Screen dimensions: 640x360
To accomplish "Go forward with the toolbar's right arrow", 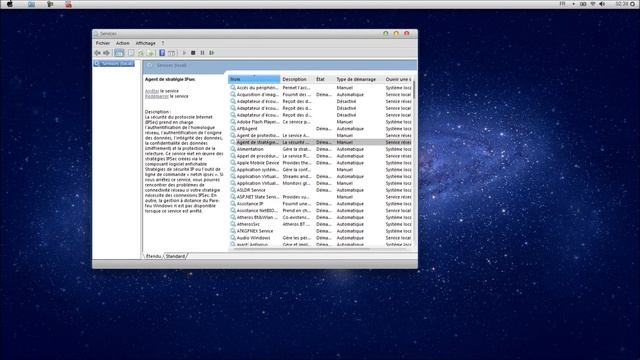I will [x=107, y=53].
